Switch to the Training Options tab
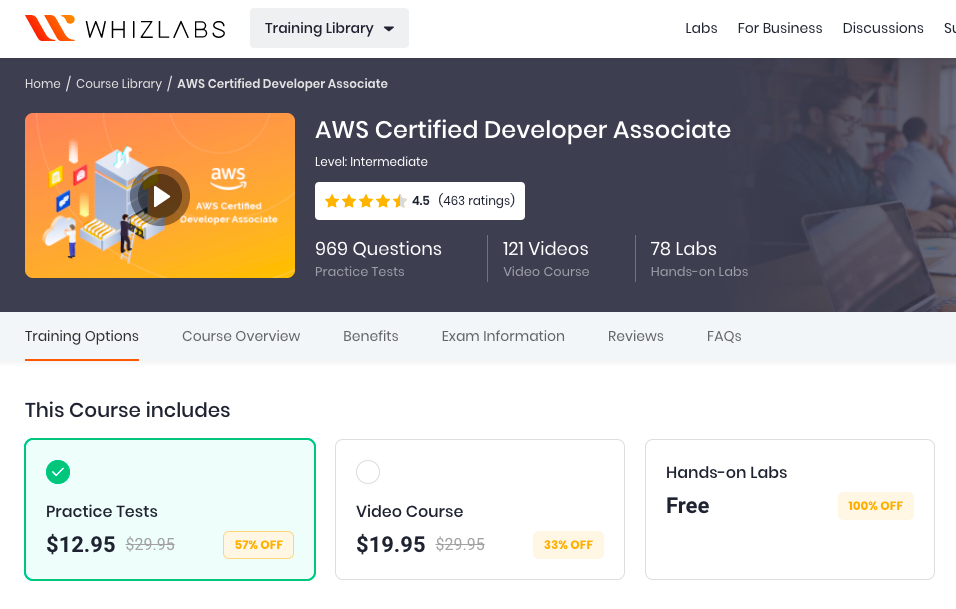 point(82,336)
